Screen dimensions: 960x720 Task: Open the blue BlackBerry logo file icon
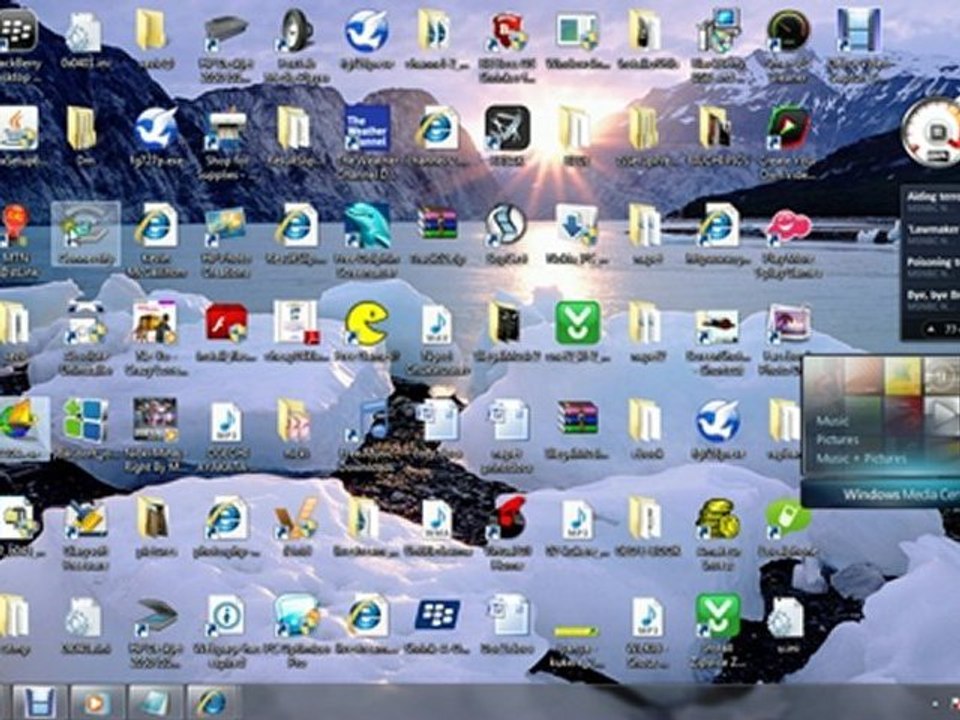(x=437, y=615)
